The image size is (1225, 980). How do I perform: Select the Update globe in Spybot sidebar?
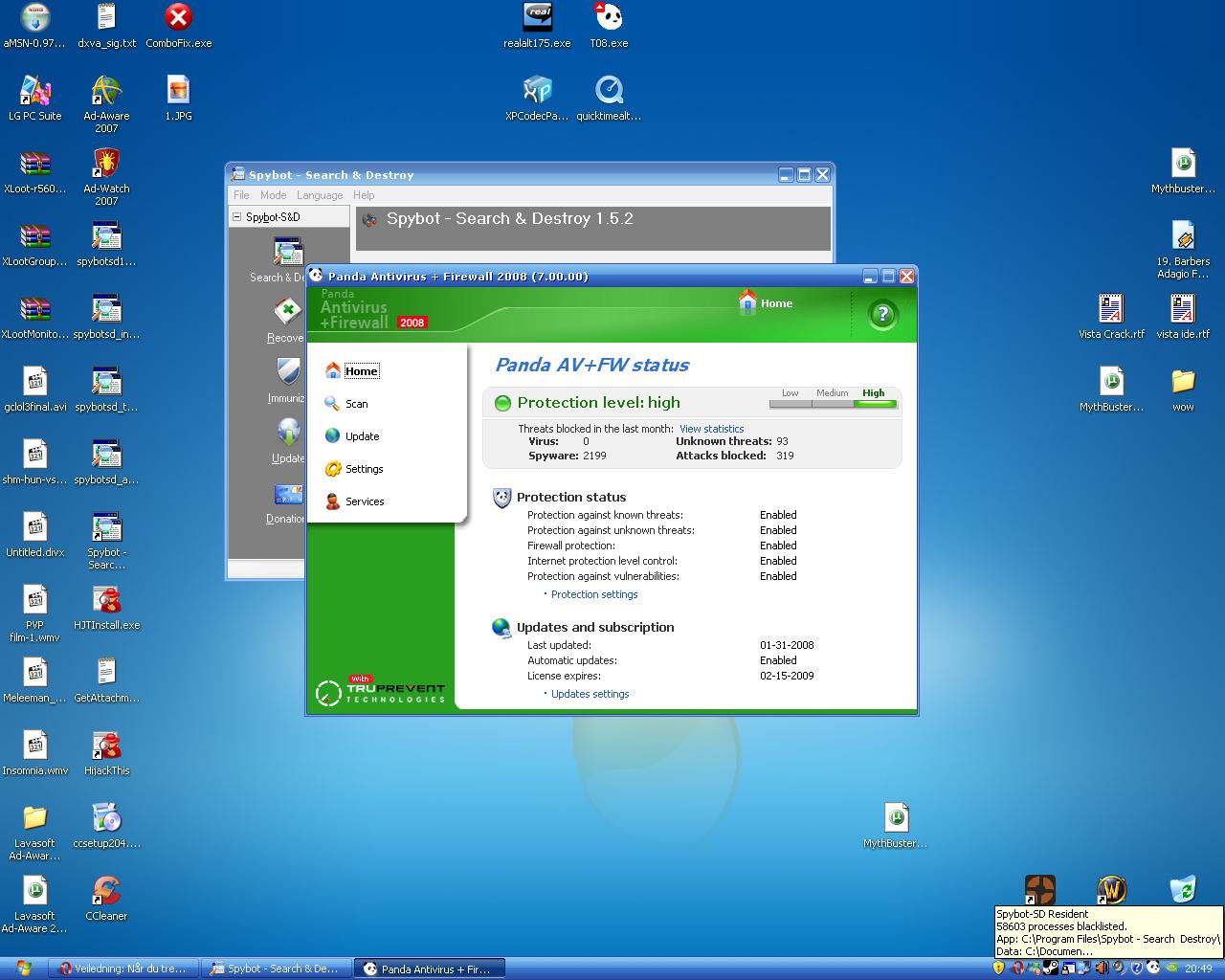click(288, 433)
